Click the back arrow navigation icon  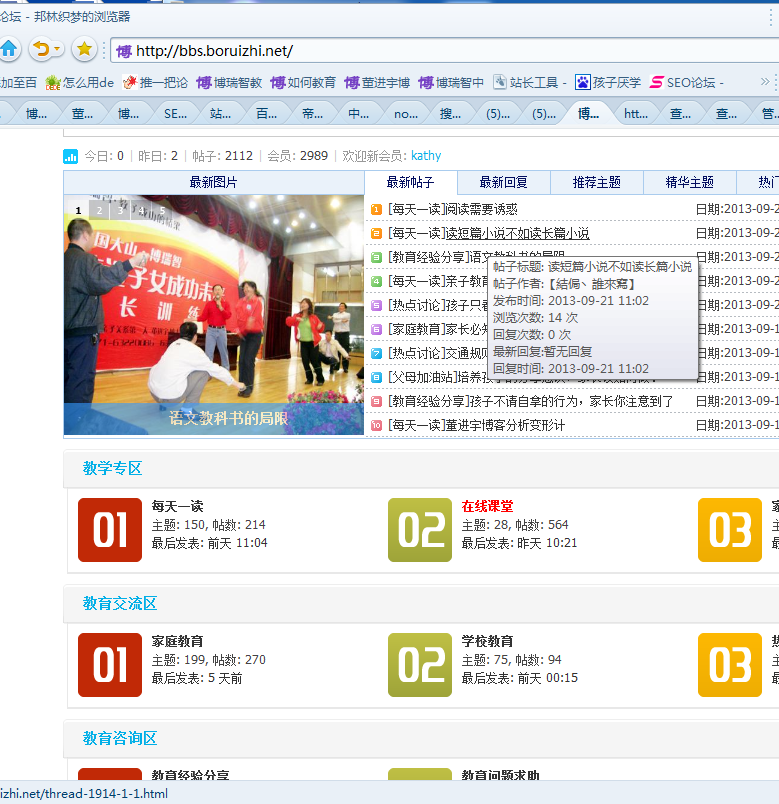pyautogui.click(x=41, y=49)
